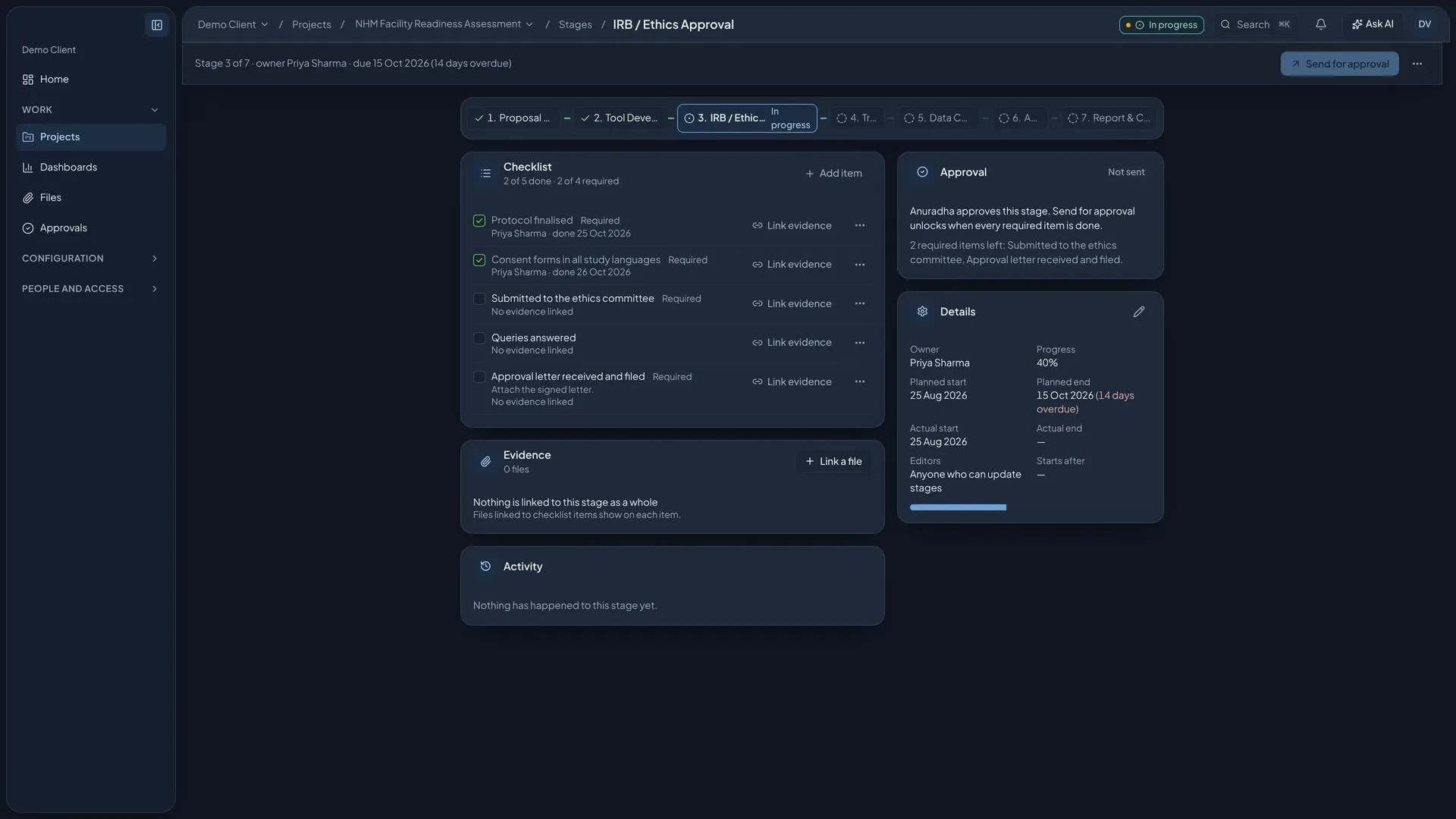Open Files in the sidebar
Screen dimensions: 1456x819
91,198
